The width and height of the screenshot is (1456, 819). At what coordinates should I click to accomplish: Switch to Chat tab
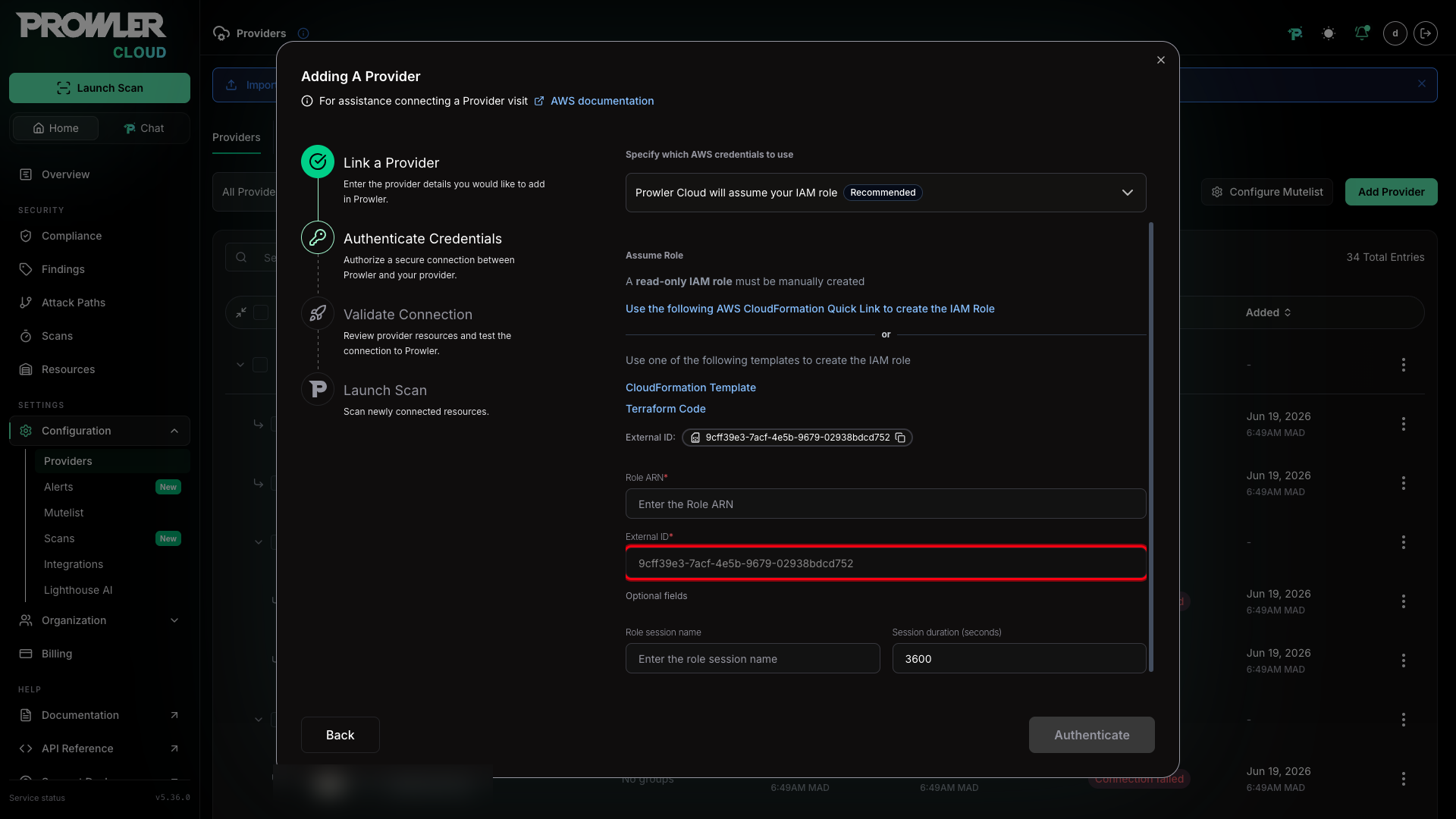[143, 128]
